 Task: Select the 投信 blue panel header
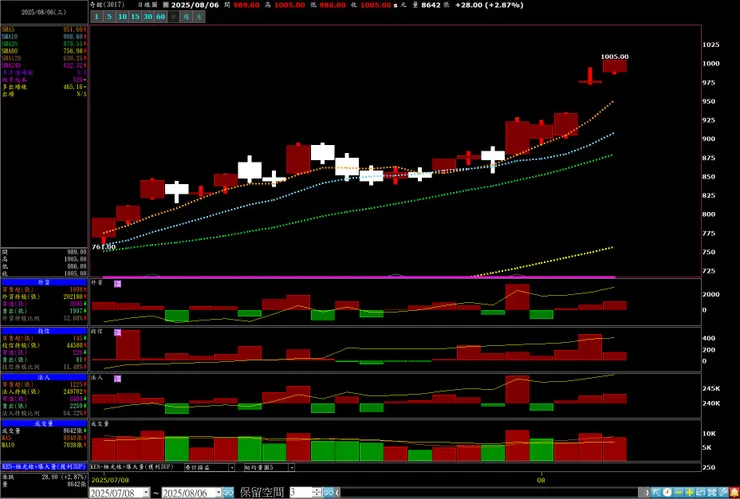tap(44, 331)
